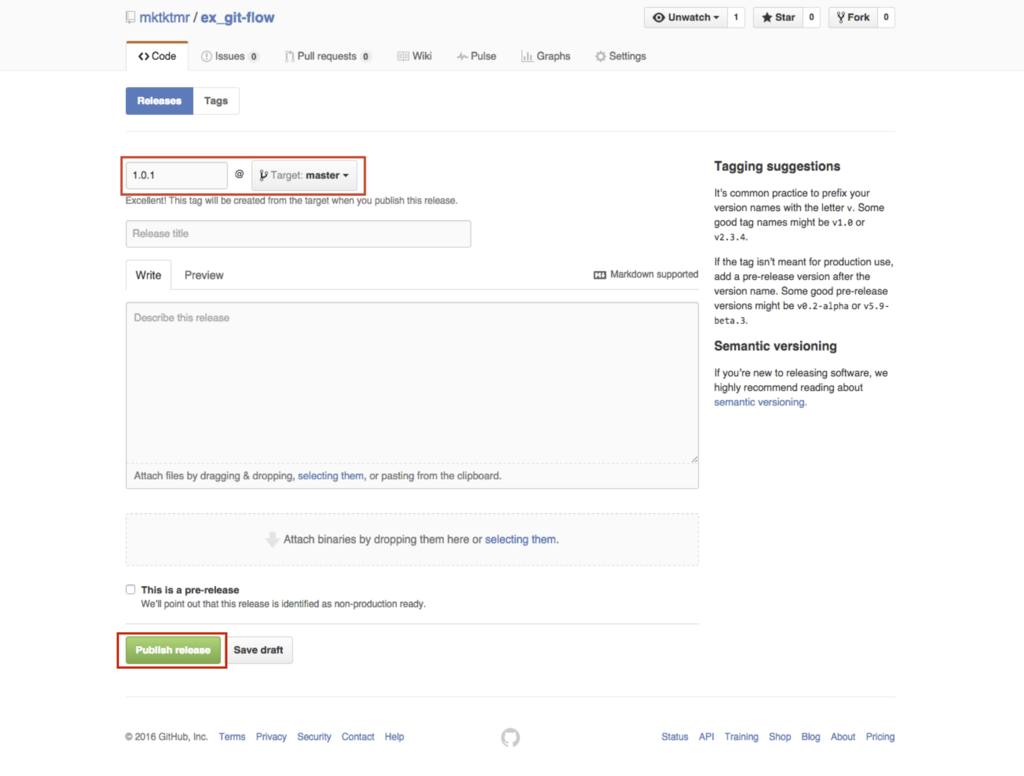Switch to the Code tab
Image resolution: width=1024 pixels, height=776 pixels.
(x=157, y=56)
